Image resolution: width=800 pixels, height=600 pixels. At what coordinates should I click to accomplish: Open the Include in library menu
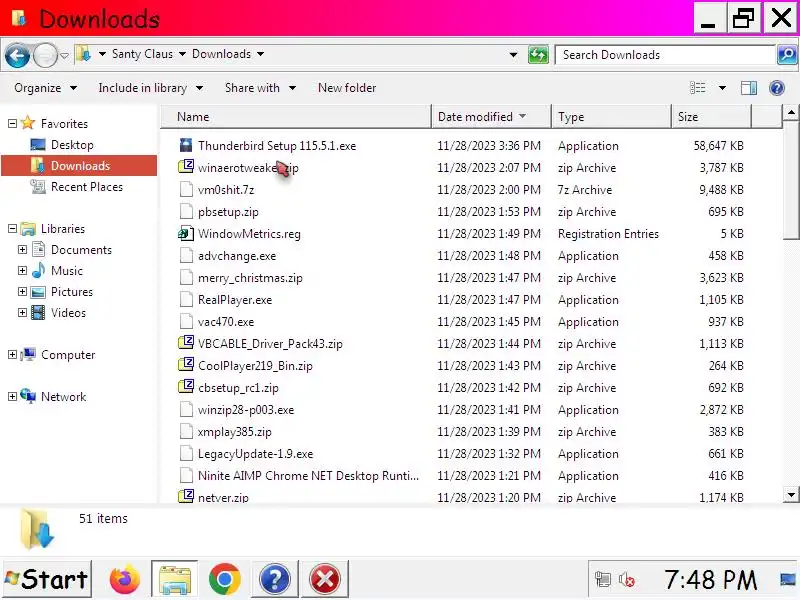[x=151, y=88]
